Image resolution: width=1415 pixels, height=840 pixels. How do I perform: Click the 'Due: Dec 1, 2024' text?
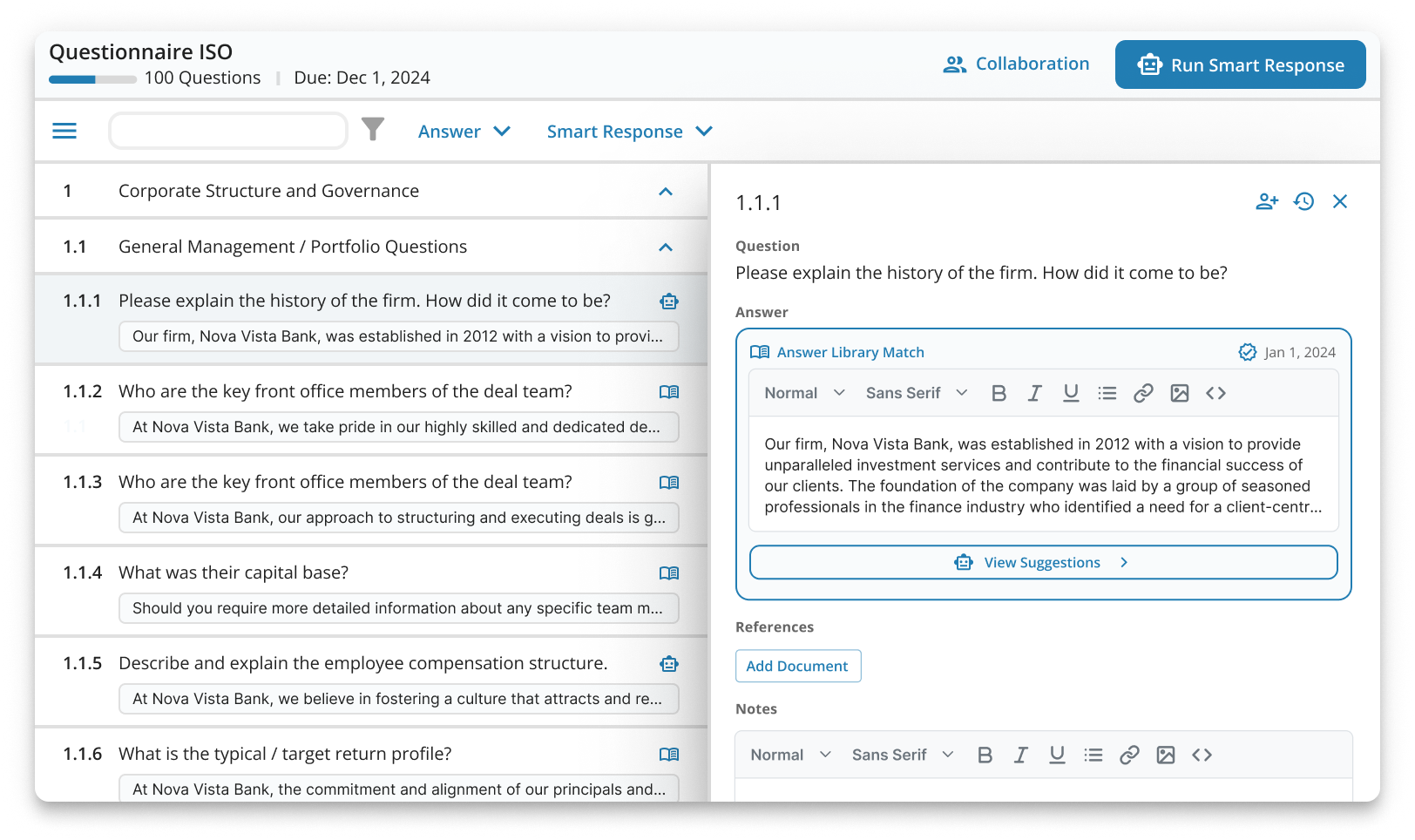[x=362, y=78]
